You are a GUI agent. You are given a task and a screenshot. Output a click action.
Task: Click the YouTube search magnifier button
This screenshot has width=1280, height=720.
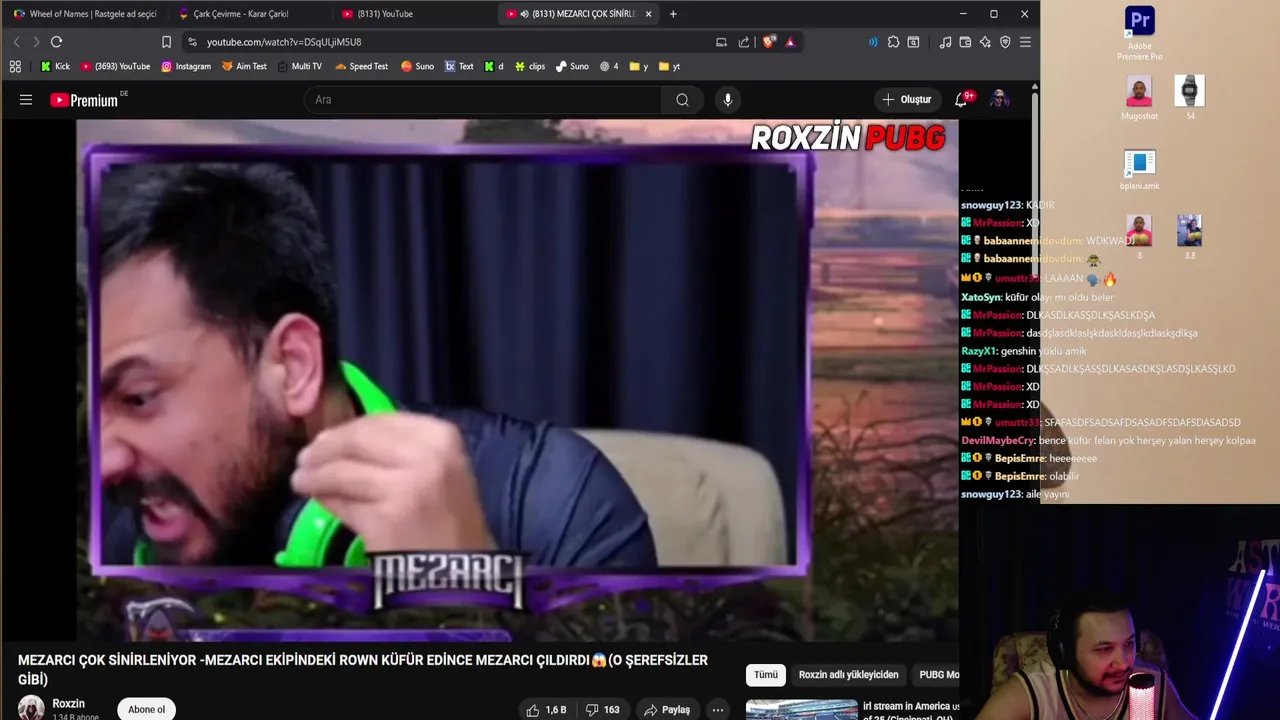pyautogui.click(x=682, y=100)
